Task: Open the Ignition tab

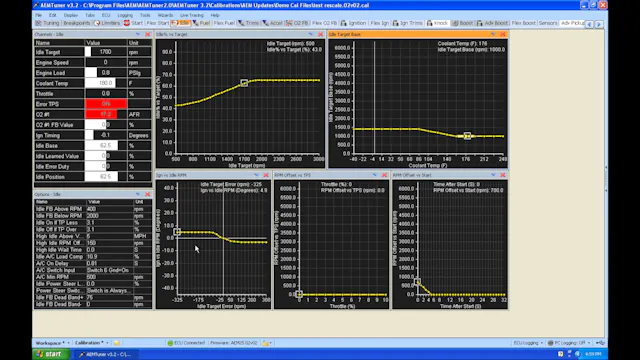Action: [x=353, y=23]
